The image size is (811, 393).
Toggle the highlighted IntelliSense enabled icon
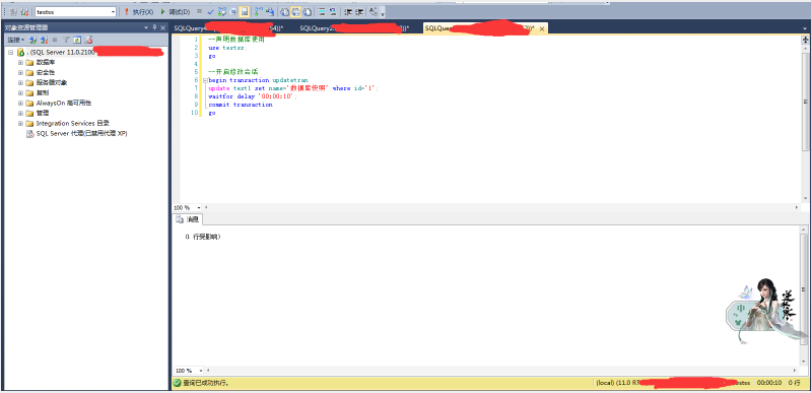pos(244,12)
